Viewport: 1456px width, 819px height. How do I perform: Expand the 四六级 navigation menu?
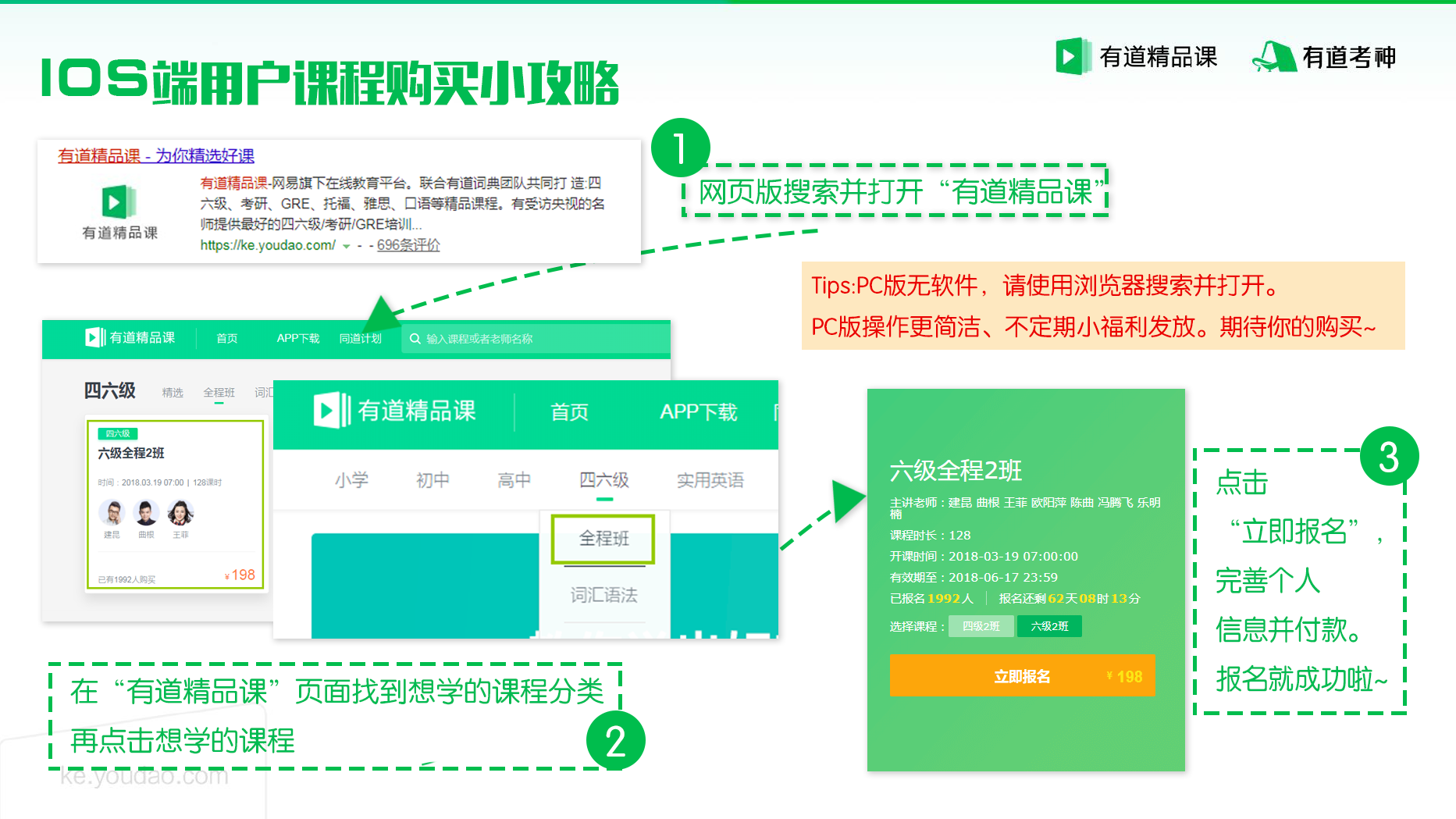[x=603, y=481]
